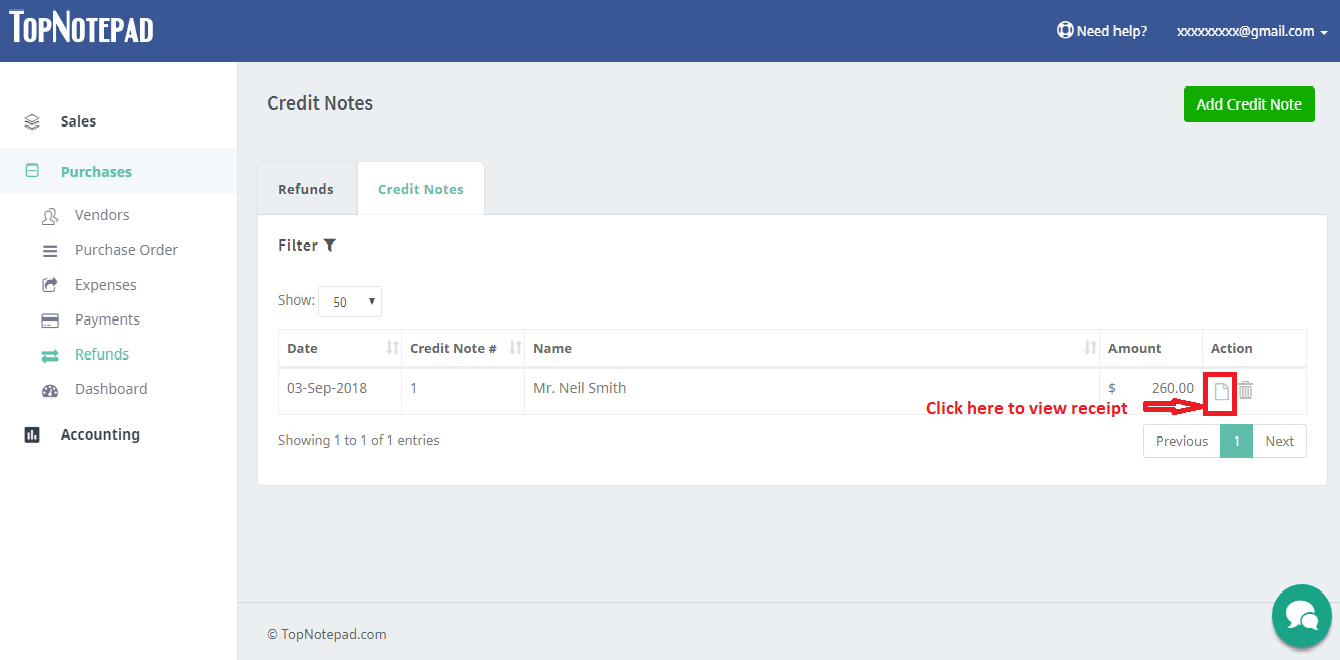The image size is (1340, 660).
Task: Click the TopNotepad logo
Action: [x=82, y=28]
